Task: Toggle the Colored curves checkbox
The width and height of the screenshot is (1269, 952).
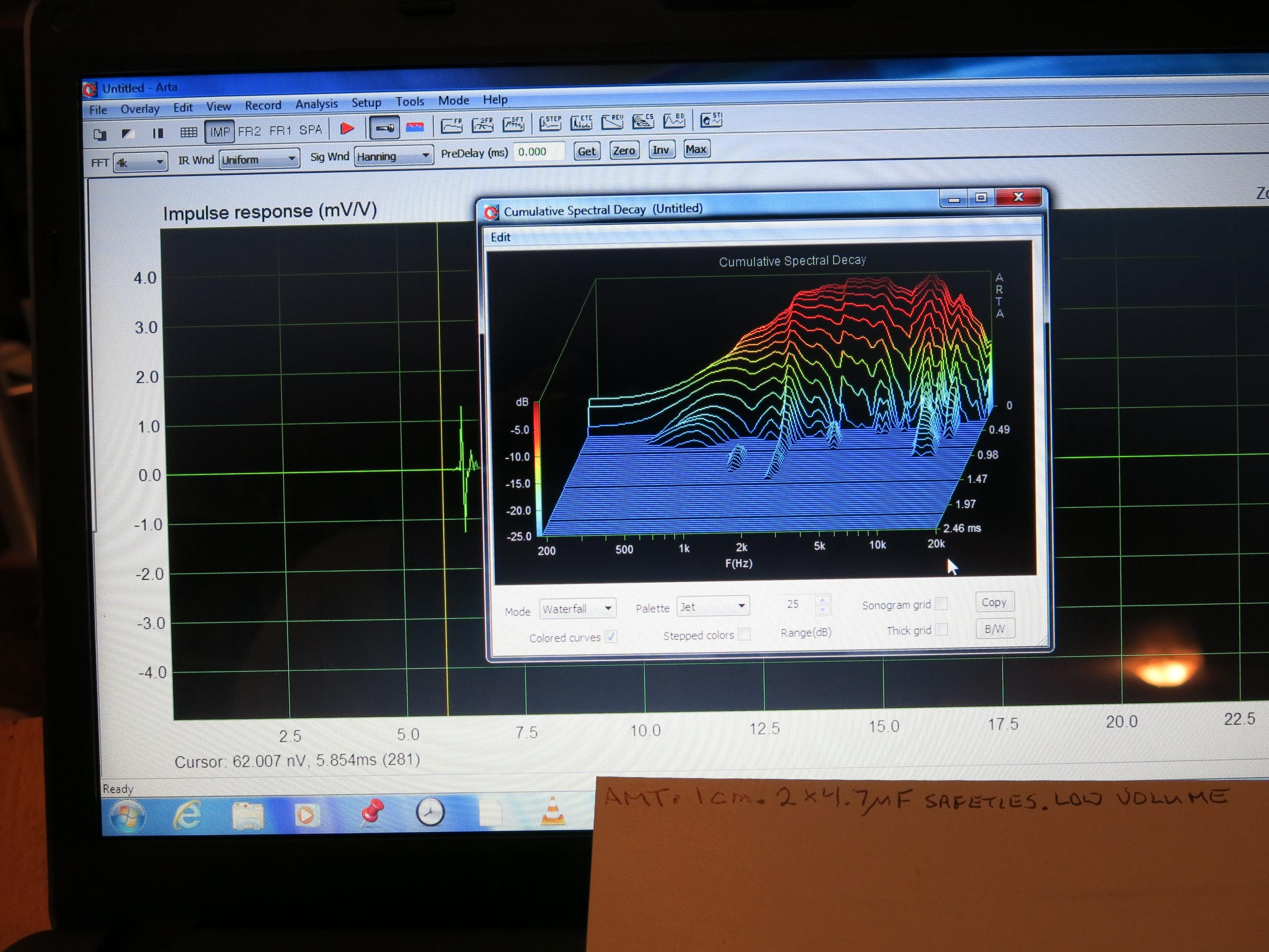Action: coord(611,636)
